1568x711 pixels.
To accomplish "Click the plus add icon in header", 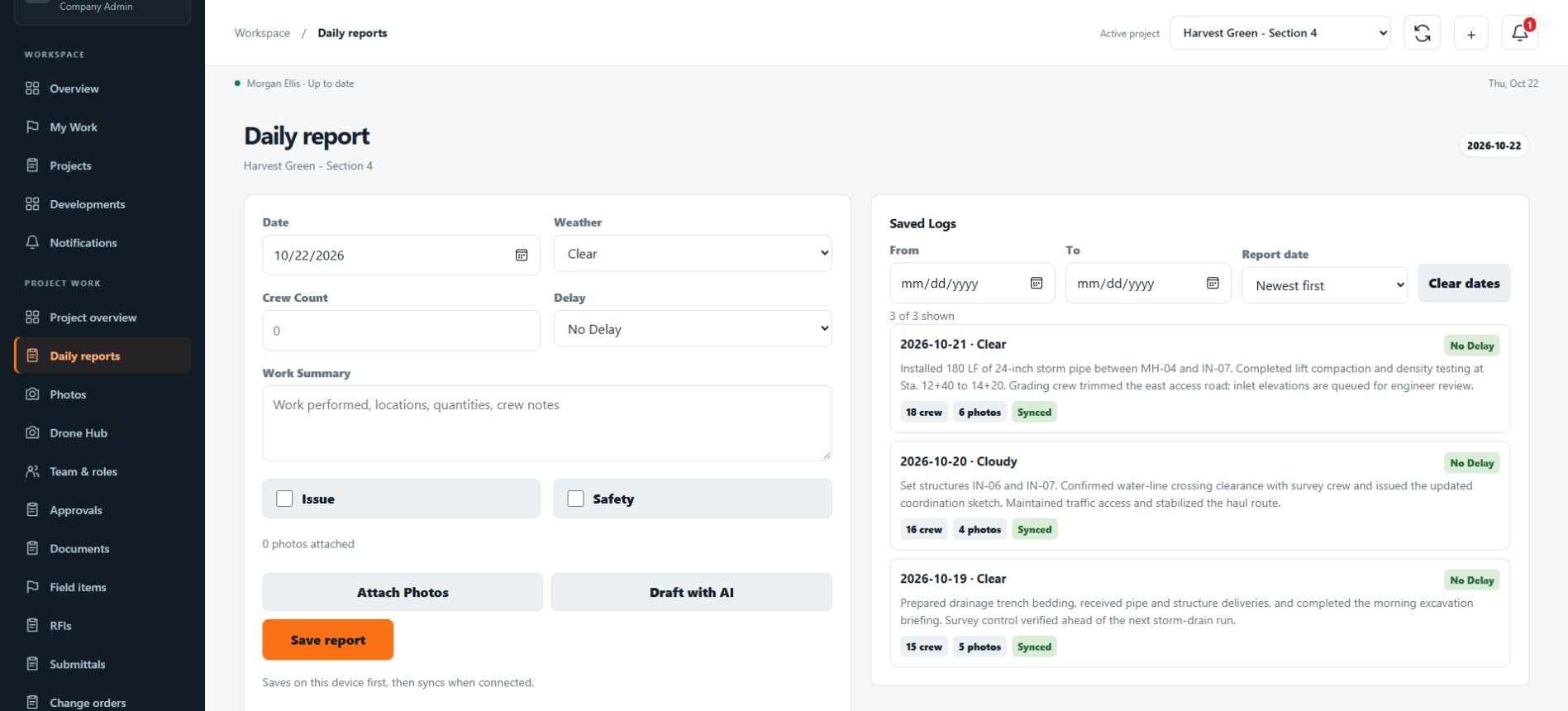I will coord(1470,33).
